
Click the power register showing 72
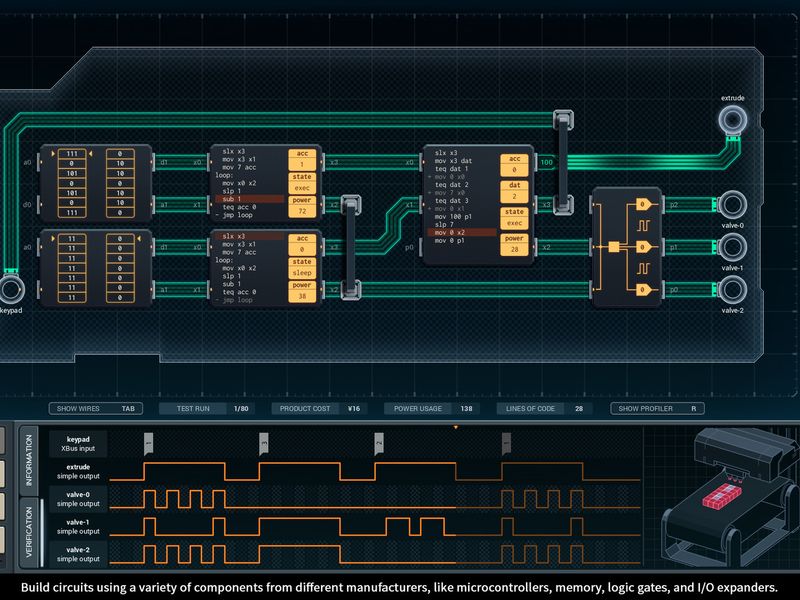(302, 206)
